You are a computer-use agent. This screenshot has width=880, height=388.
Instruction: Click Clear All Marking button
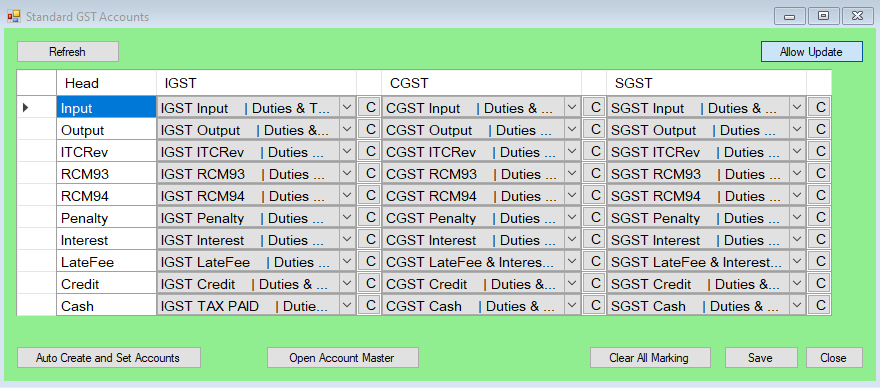click(x=650, y=358)
